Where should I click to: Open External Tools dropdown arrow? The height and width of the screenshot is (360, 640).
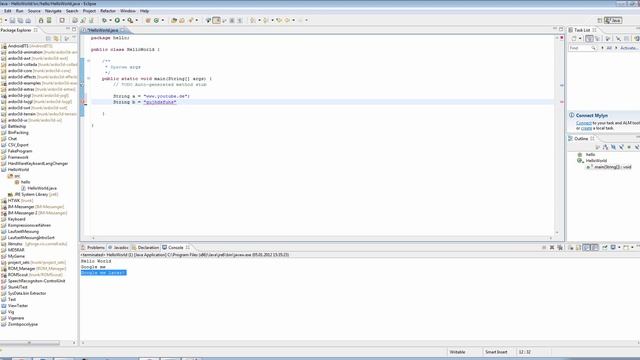[136, 20]
